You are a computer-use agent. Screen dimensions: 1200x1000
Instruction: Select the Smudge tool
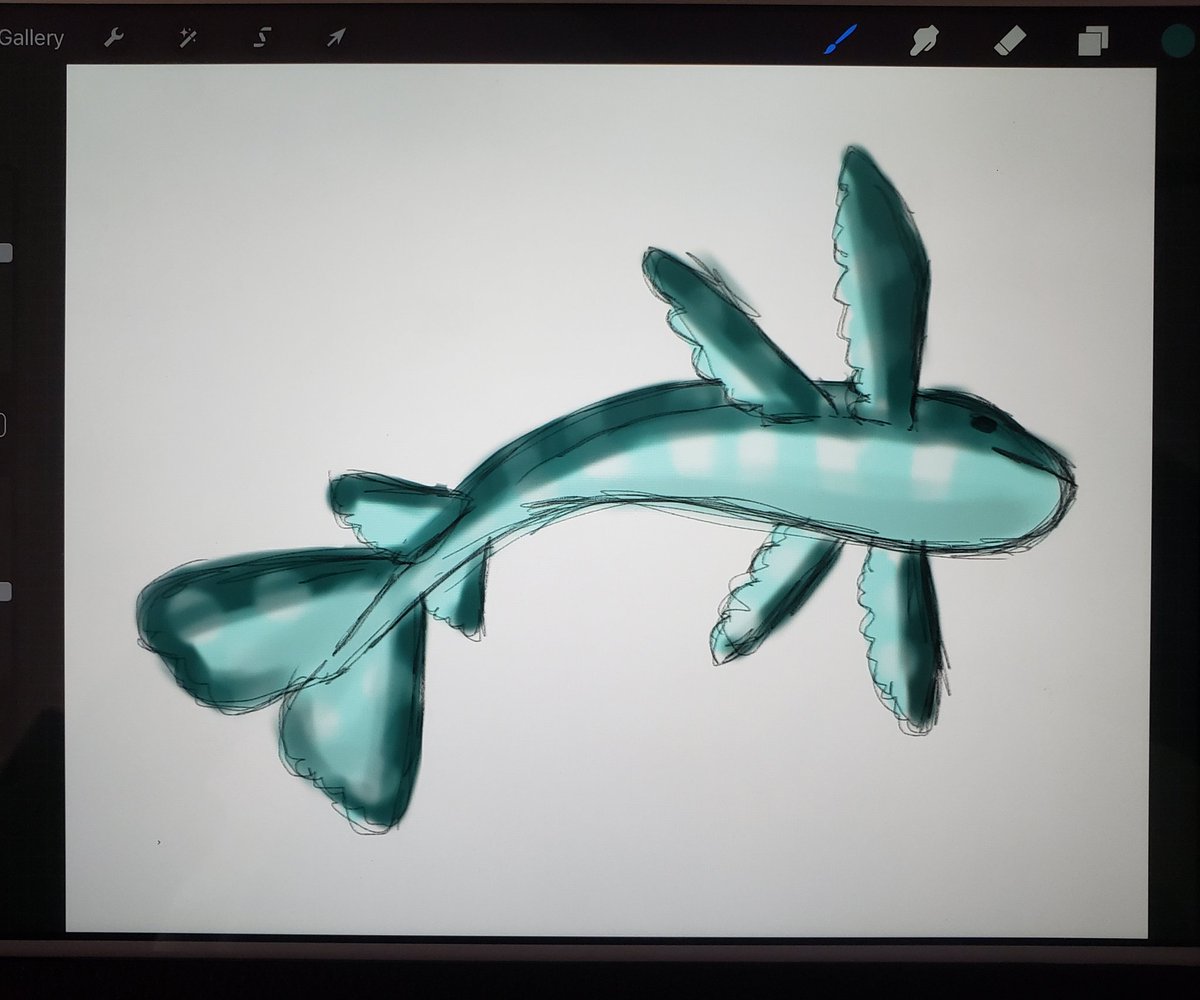(x=925, y=37)
